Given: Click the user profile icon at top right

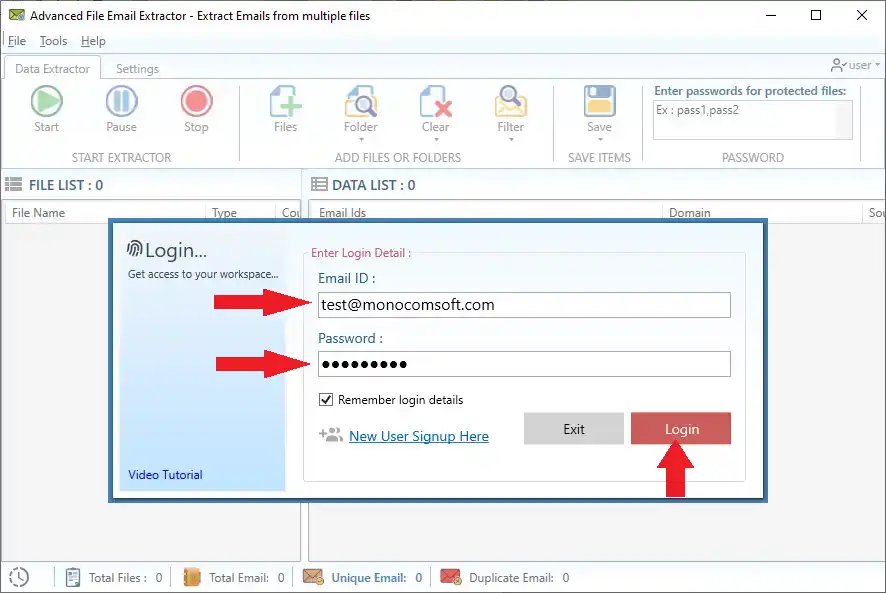Looking at the screenshot, I should tap(838, 65).
